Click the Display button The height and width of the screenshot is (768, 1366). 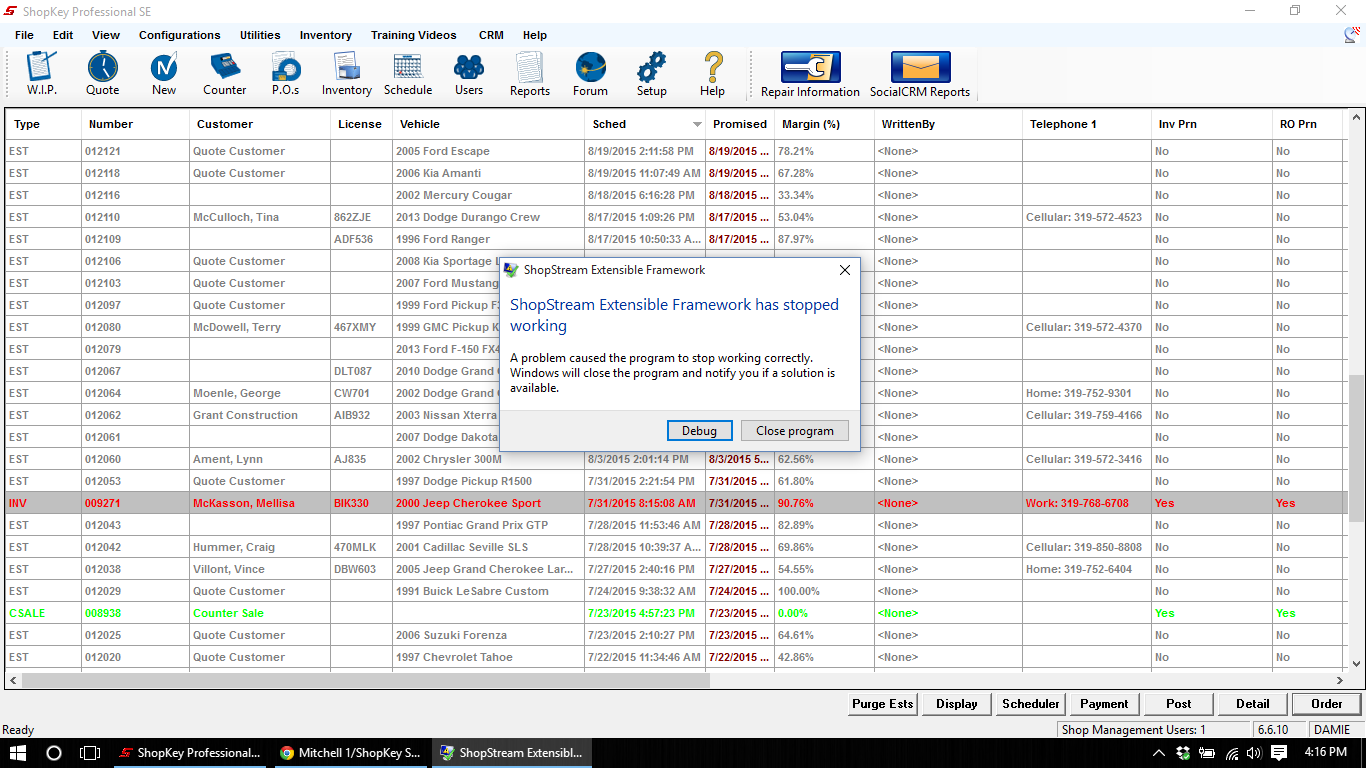[x=956, y=704]
